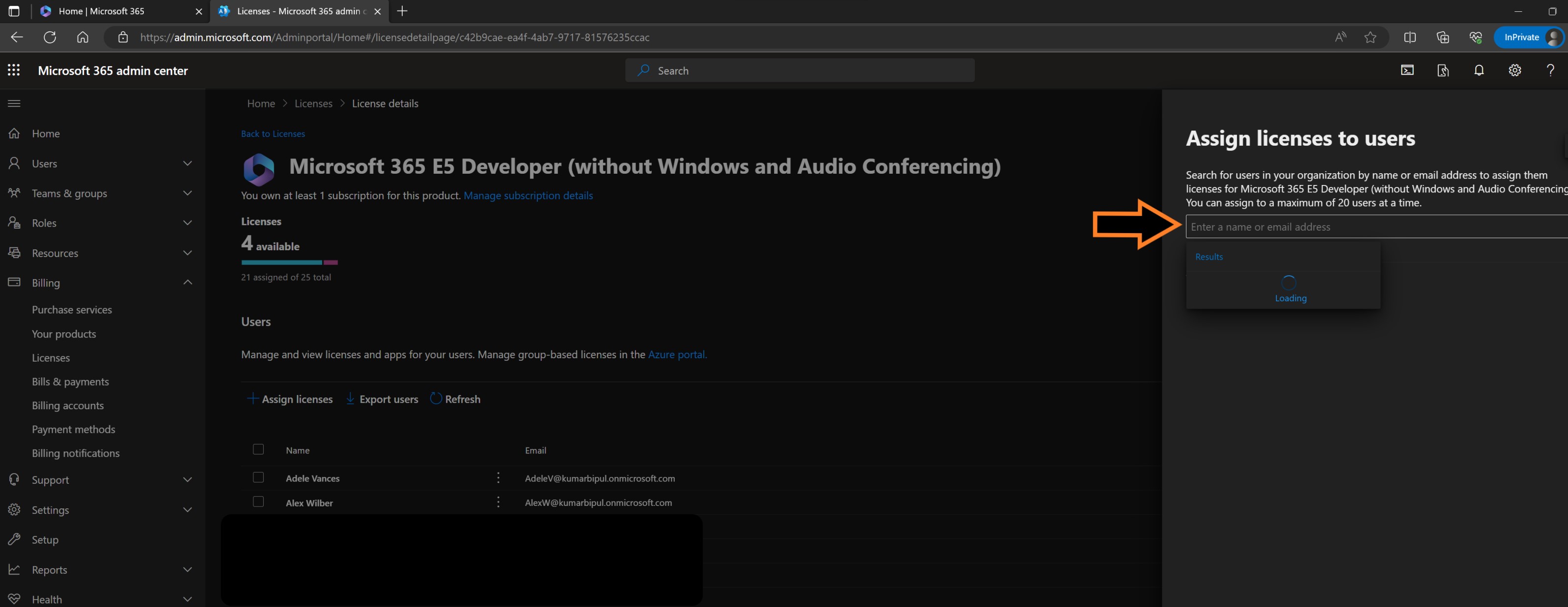1568x607 pixels.
Task: Click the help question mark icon
Action: point(1550,70)
